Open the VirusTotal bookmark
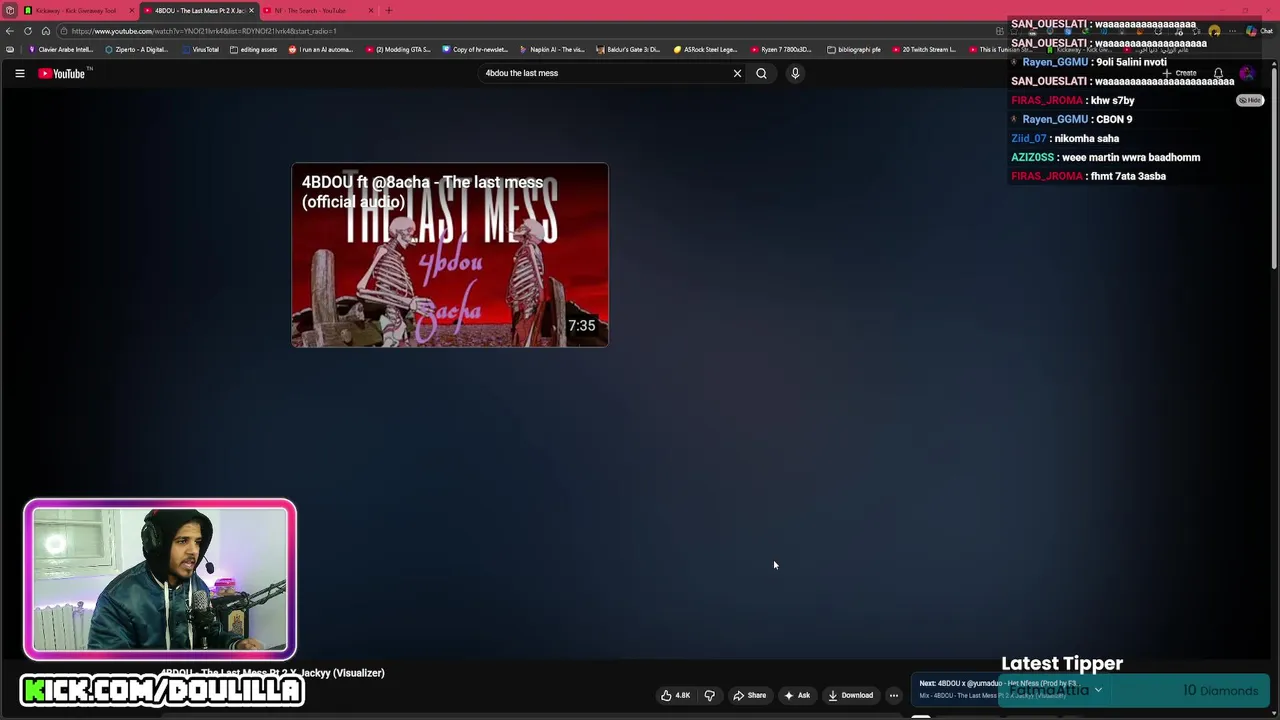Viewport: 1280px width, 720px height. 200,49
